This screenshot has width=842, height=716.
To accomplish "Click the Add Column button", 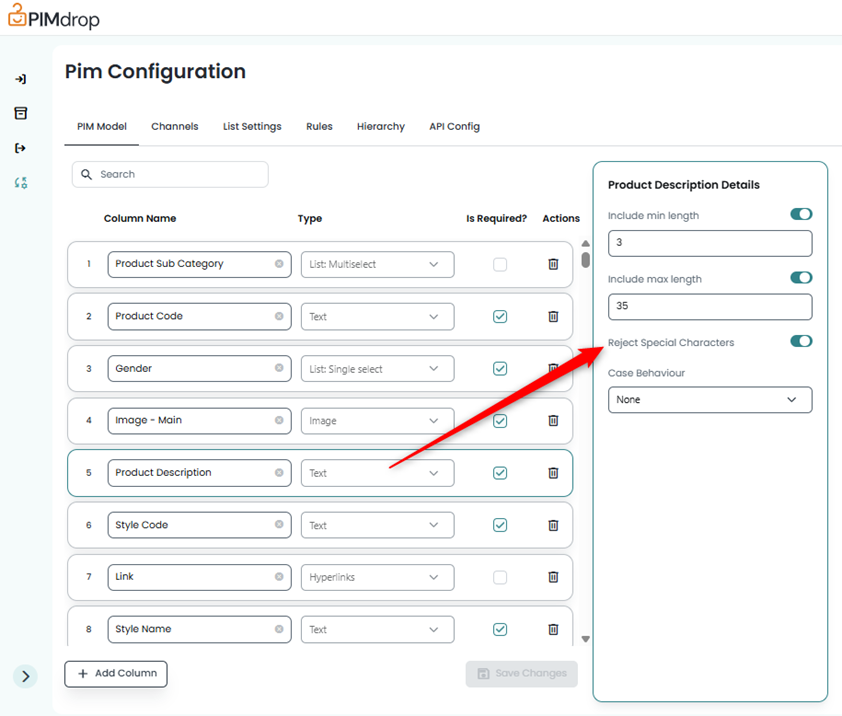I will point(116,674).
